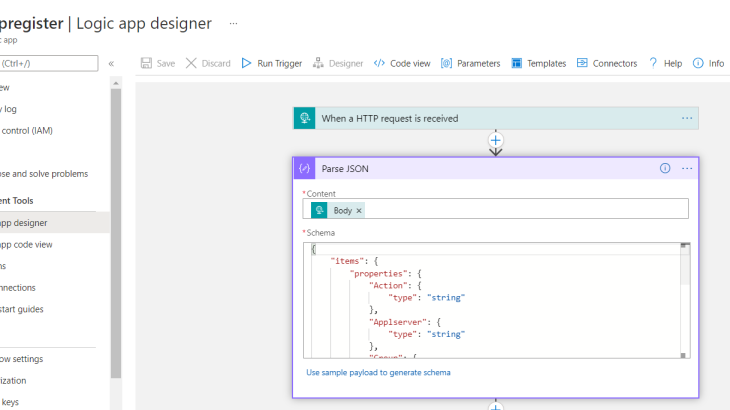
Task: Open Diagnose and solve problems in sidebar
Action: point(44,174)
